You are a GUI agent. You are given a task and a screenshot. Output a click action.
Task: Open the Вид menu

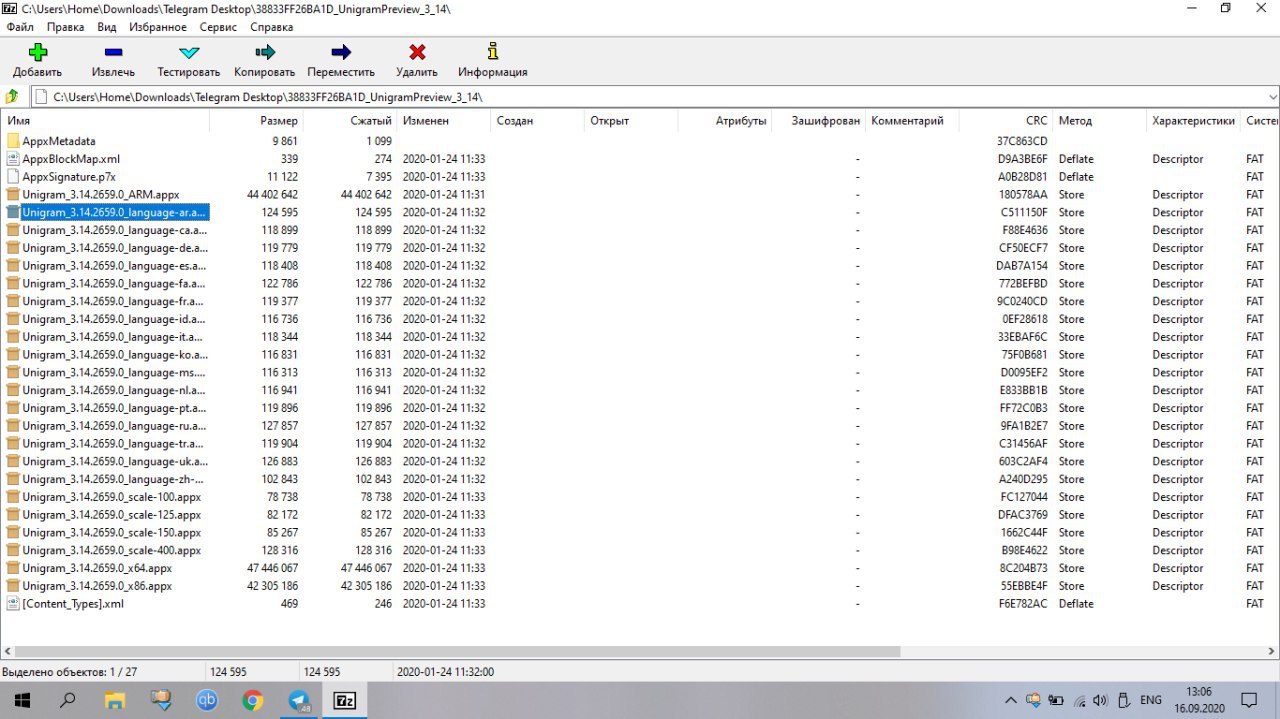point(107,27)
